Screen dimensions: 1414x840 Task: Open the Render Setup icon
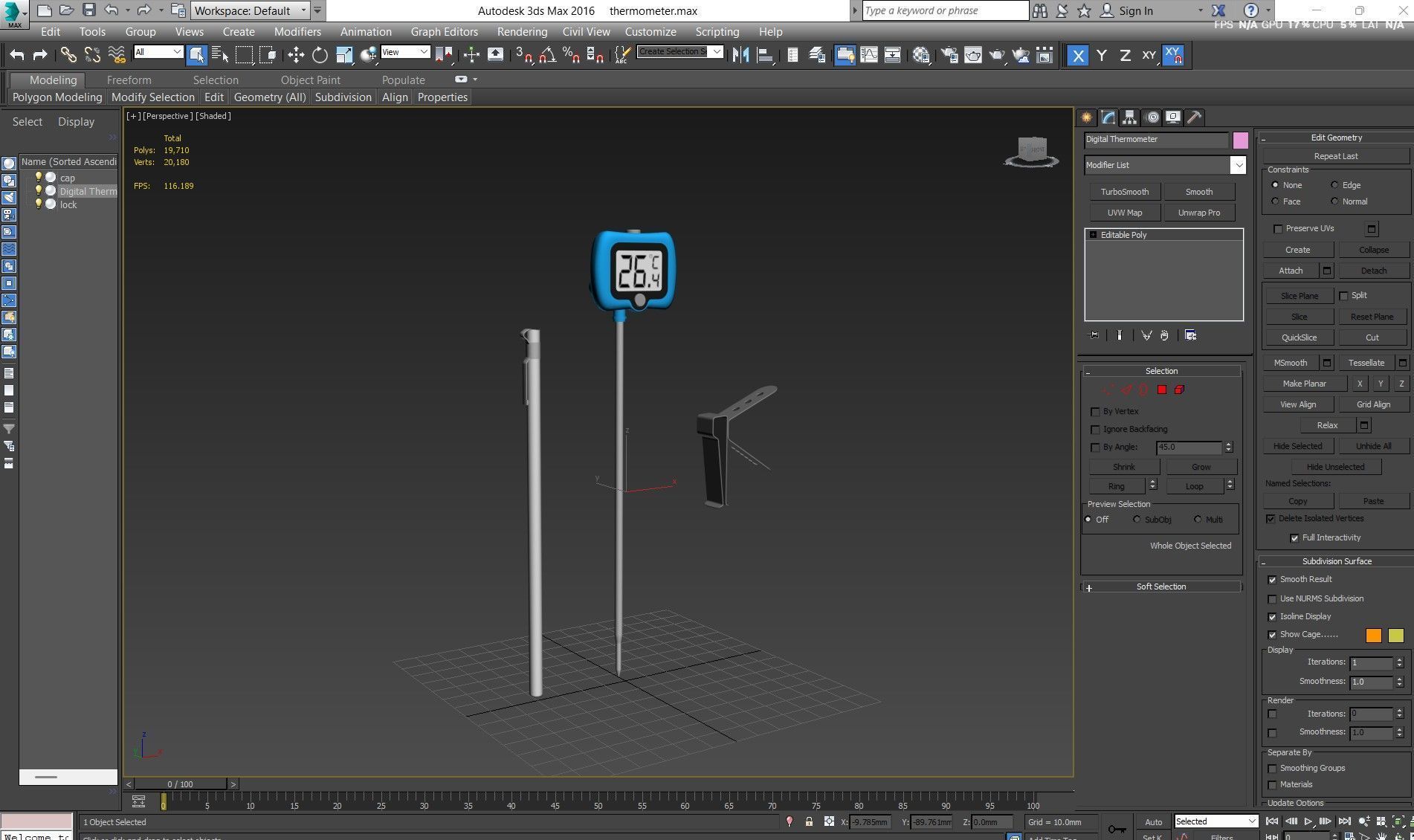point(949,55)
